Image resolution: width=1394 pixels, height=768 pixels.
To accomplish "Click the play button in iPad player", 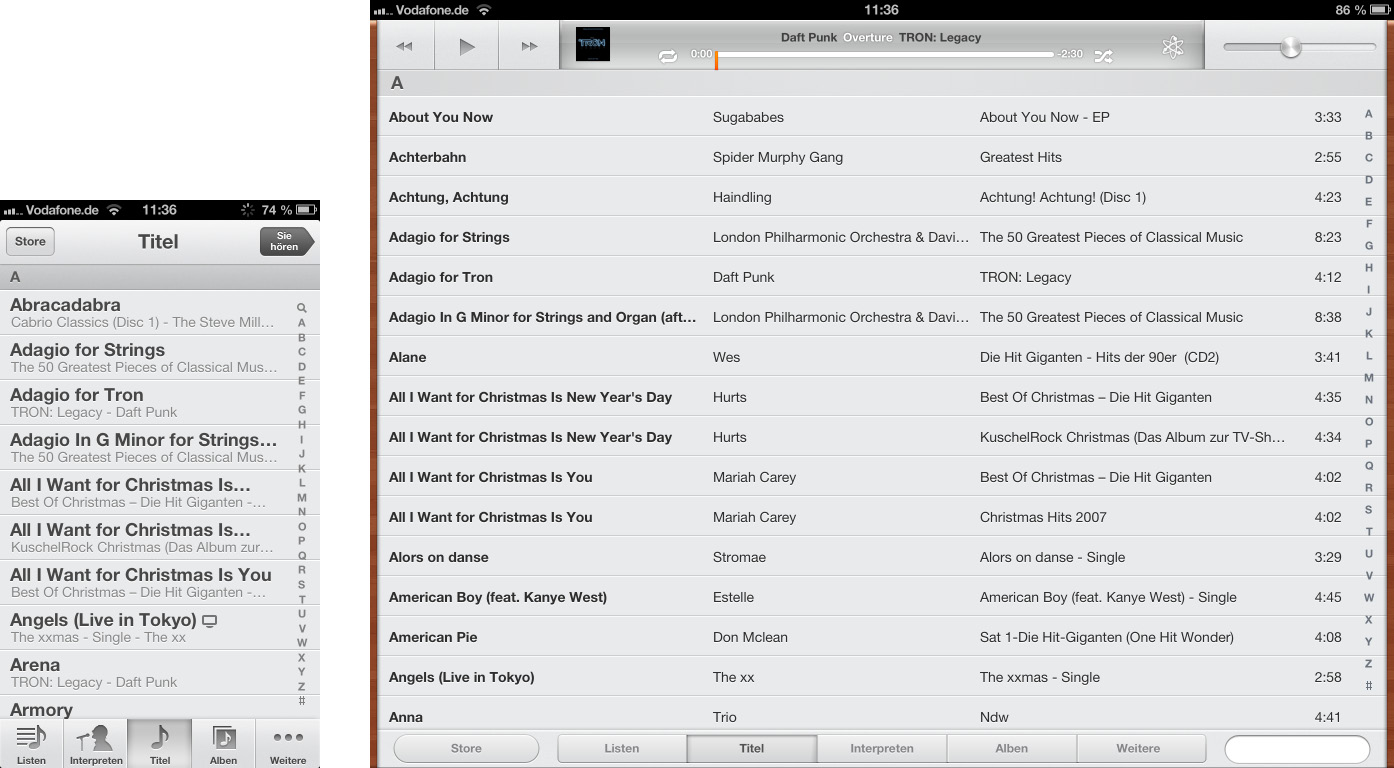I will point(466,46).
